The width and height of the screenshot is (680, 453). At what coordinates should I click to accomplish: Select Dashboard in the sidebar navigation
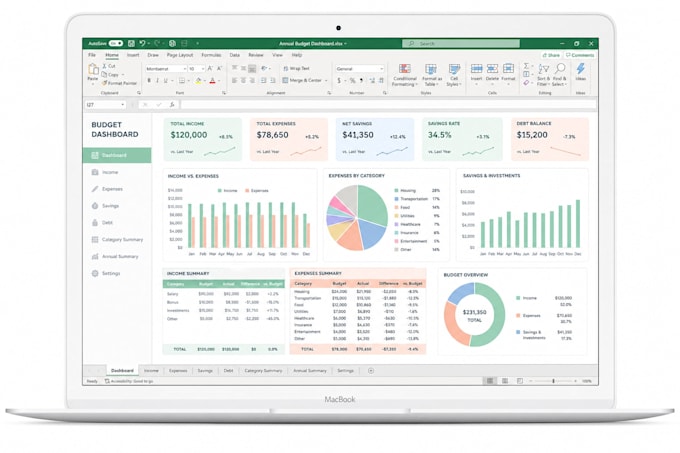117,155
